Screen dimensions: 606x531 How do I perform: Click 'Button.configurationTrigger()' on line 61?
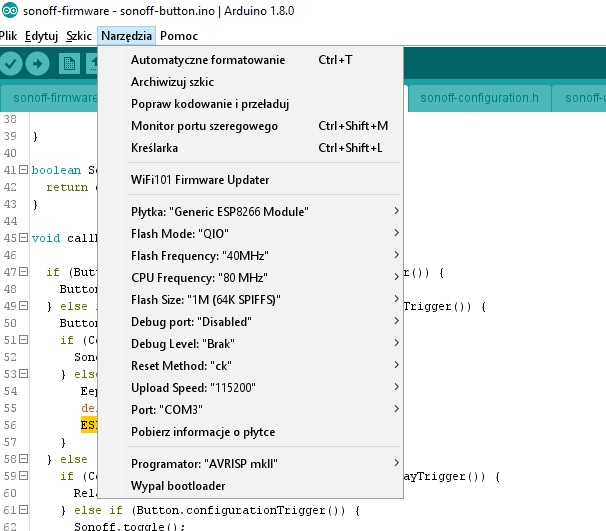pyautogui.click(x=240, y=511)
